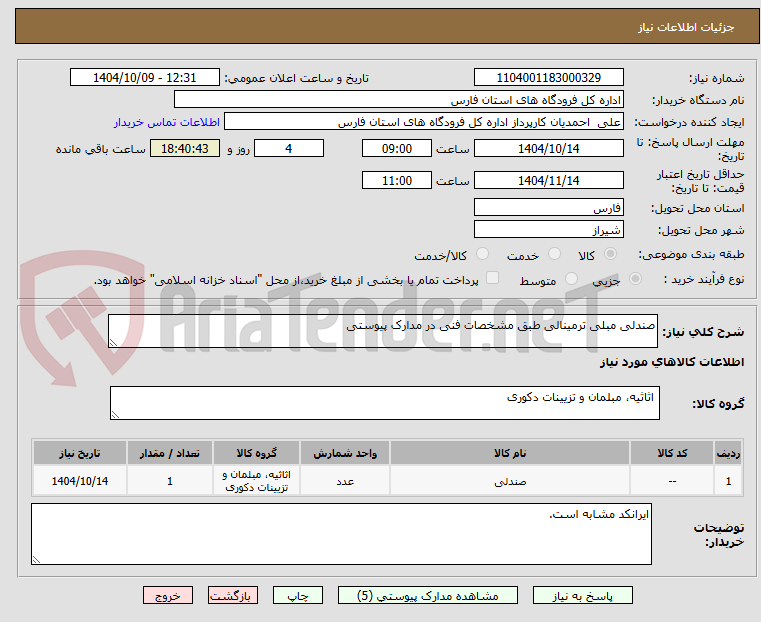Open مشاهده مدارک پیوستی (5) attachments
This screenshot has width=761, height=622.
click(428, 595)
